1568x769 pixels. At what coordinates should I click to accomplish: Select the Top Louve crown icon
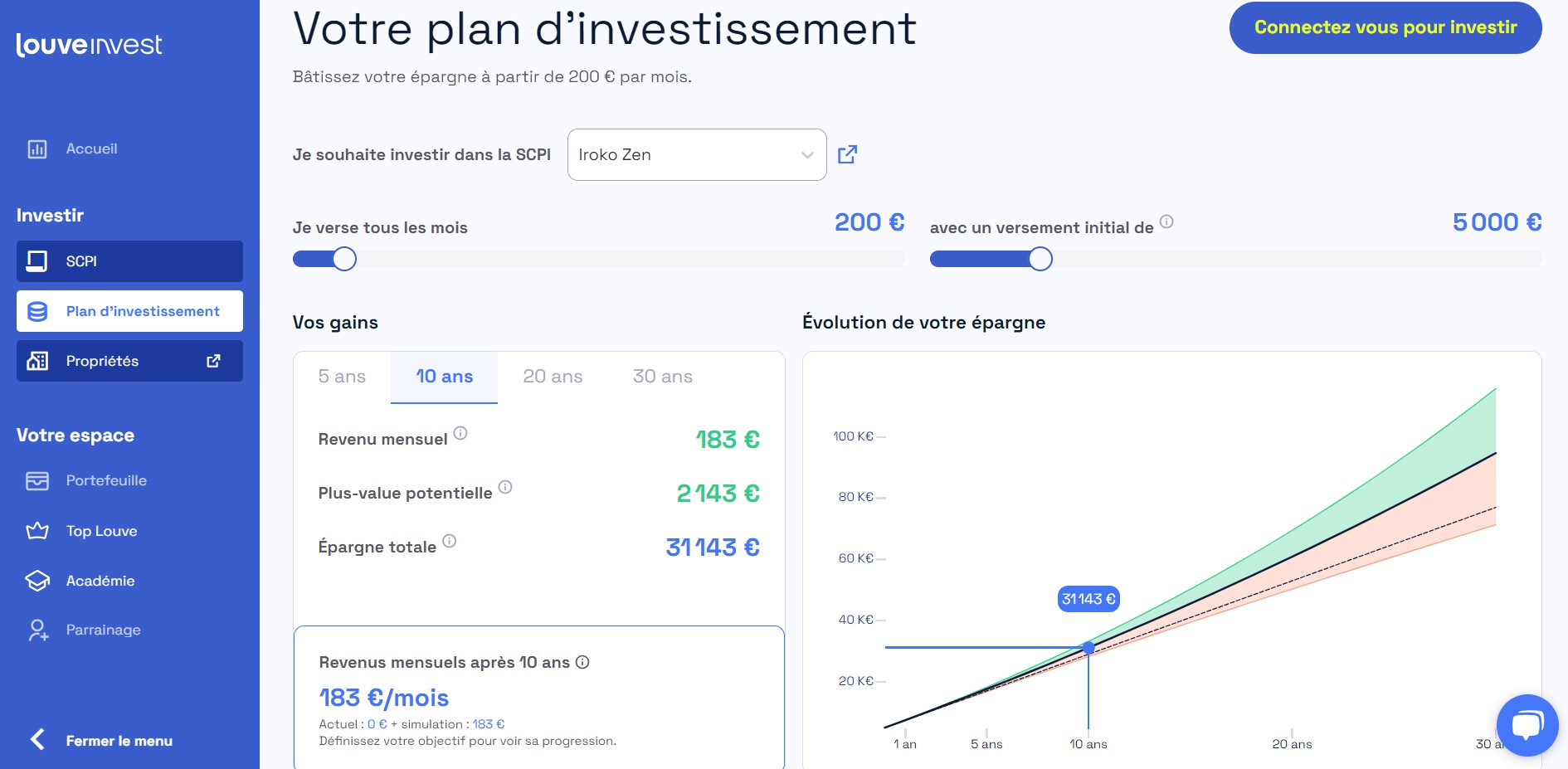coord(37,530)
